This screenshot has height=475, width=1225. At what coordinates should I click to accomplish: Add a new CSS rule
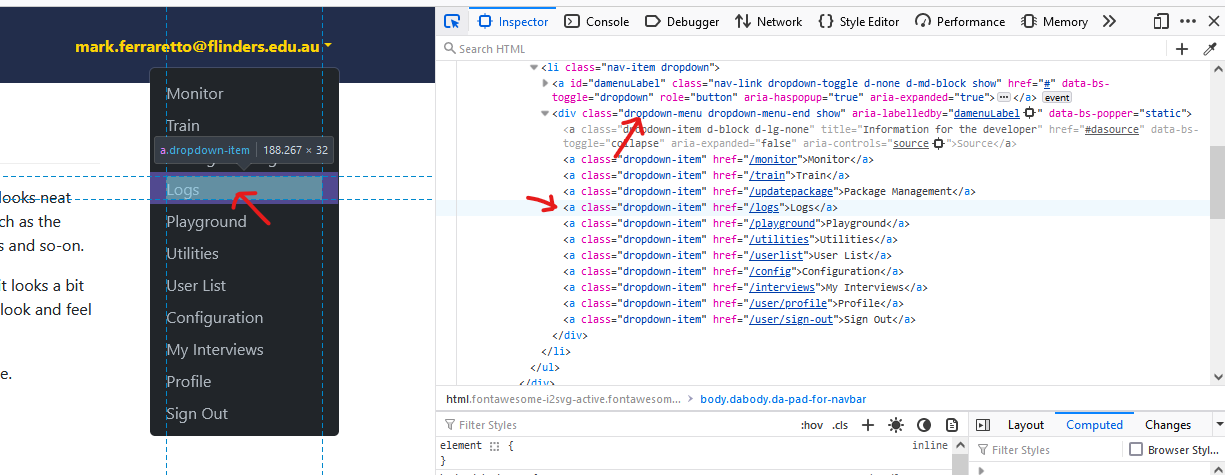868,425
